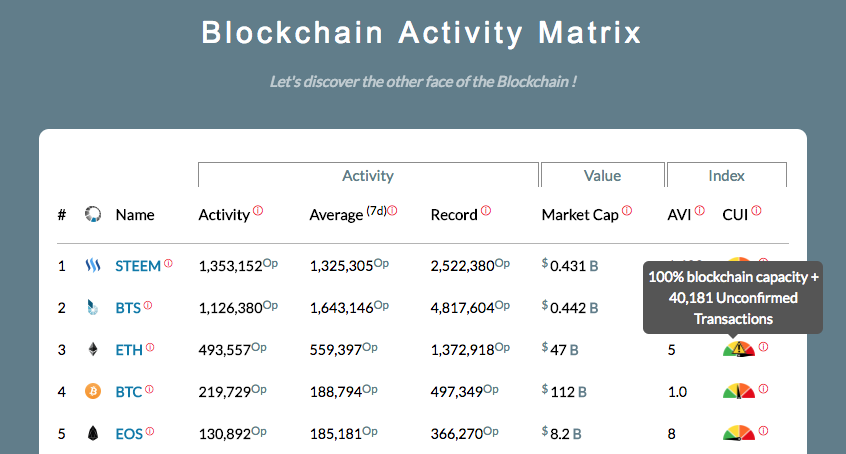Open the STEEM name link
The height and width of the screenshot is (454, 846).
point(138,266)
